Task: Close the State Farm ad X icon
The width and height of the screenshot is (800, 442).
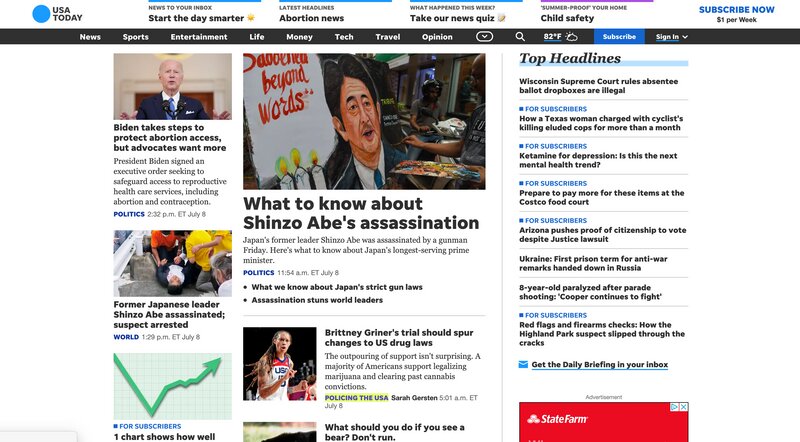Action: (x=684, y=407)
